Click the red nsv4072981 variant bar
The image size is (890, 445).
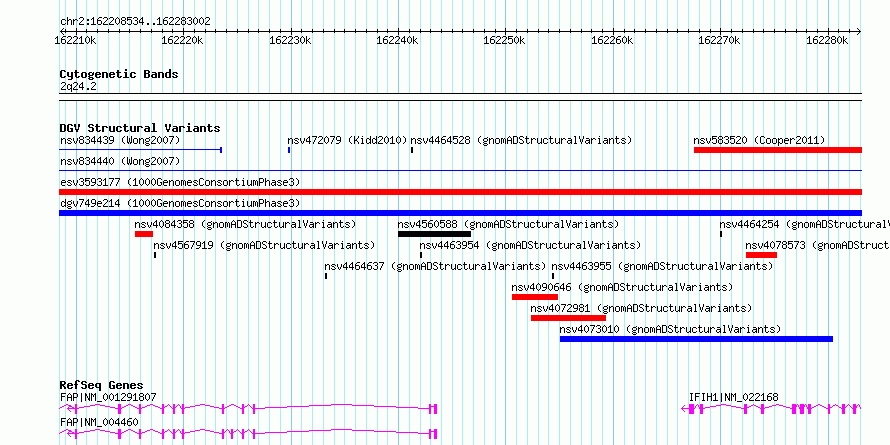tap(568, 318)
